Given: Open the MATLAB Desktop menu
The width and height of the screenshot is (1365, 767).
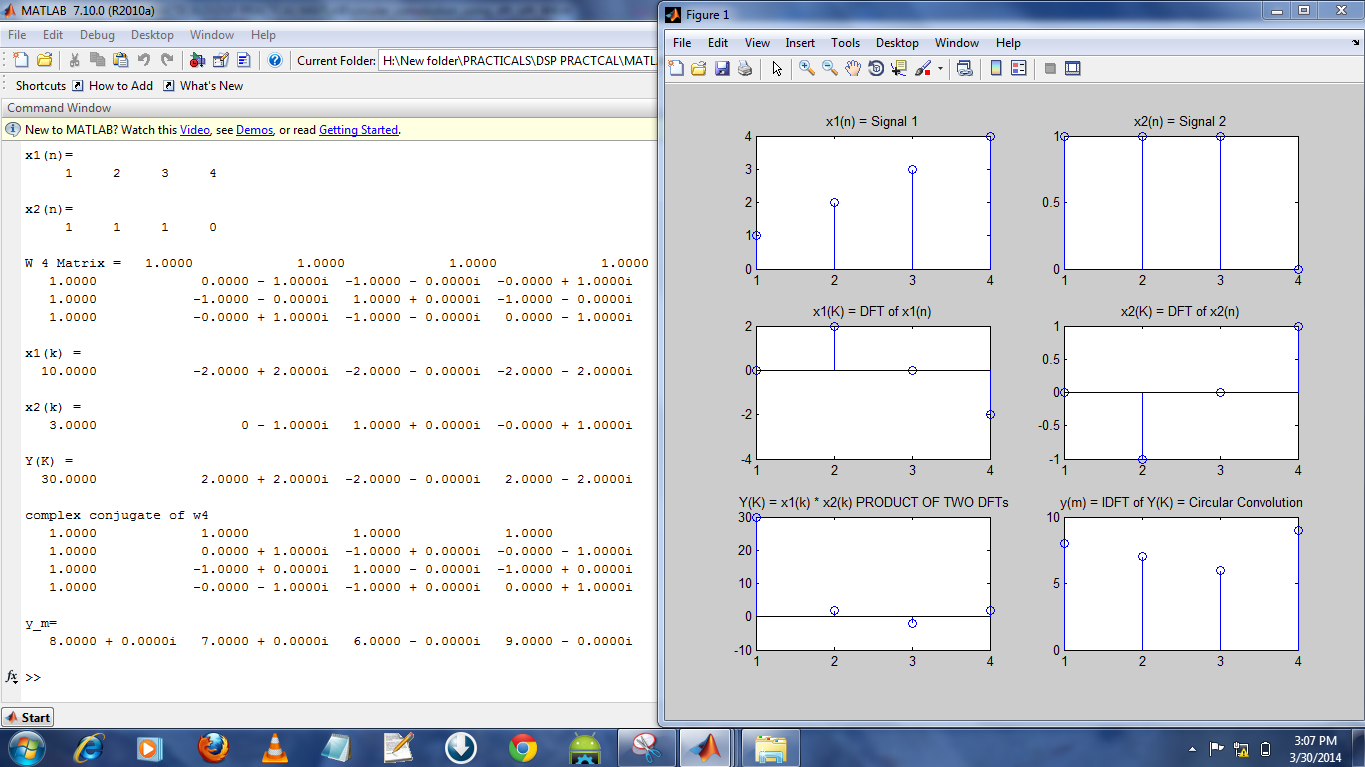Looking at the screenshot, I should point(152,35).
